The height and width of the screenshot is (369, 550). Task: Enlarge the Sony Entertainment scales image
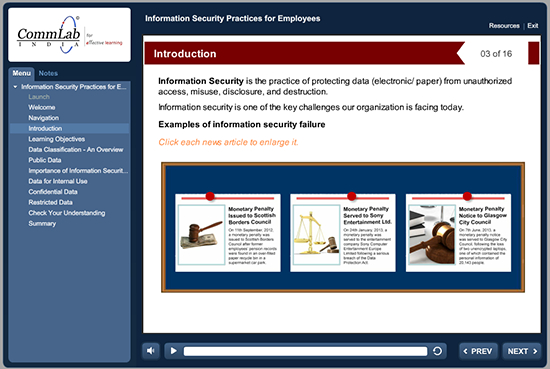[316, 235]
